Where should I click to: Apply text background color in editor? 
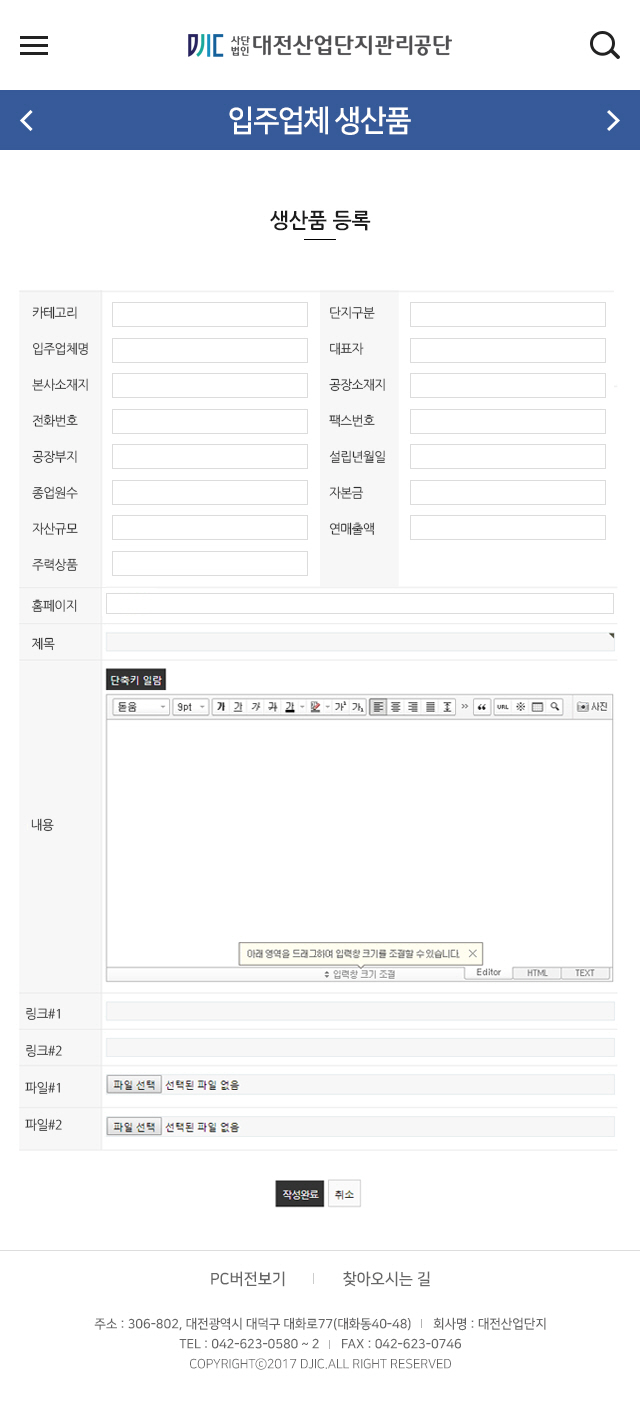pos(315,706)
